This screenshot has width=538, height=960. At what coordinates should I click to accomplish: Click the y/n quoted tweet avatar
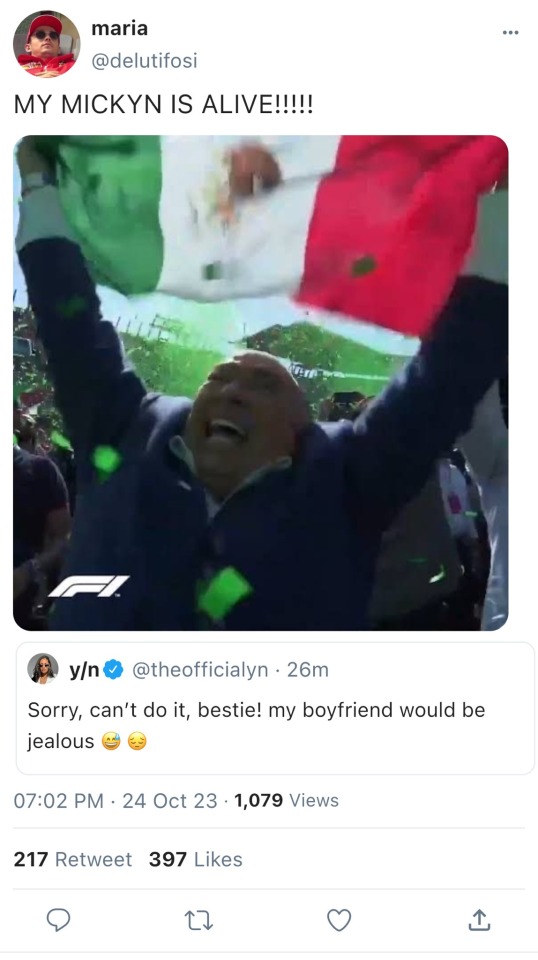pos(43,669)
